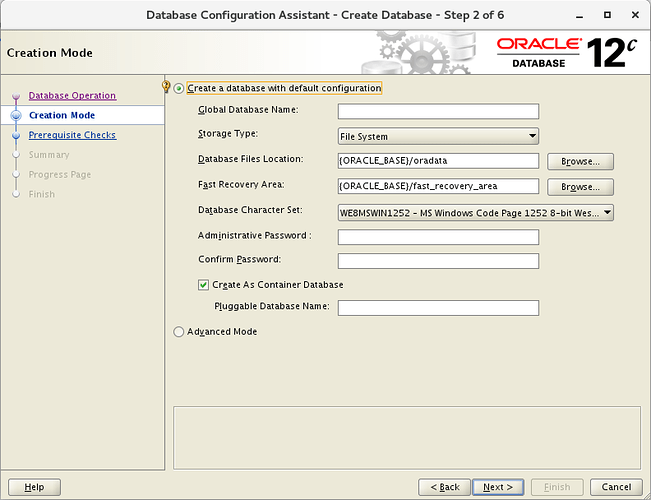Click the Pluggable Database Name field
Screen dimensions: 651x500
(438, 308)
